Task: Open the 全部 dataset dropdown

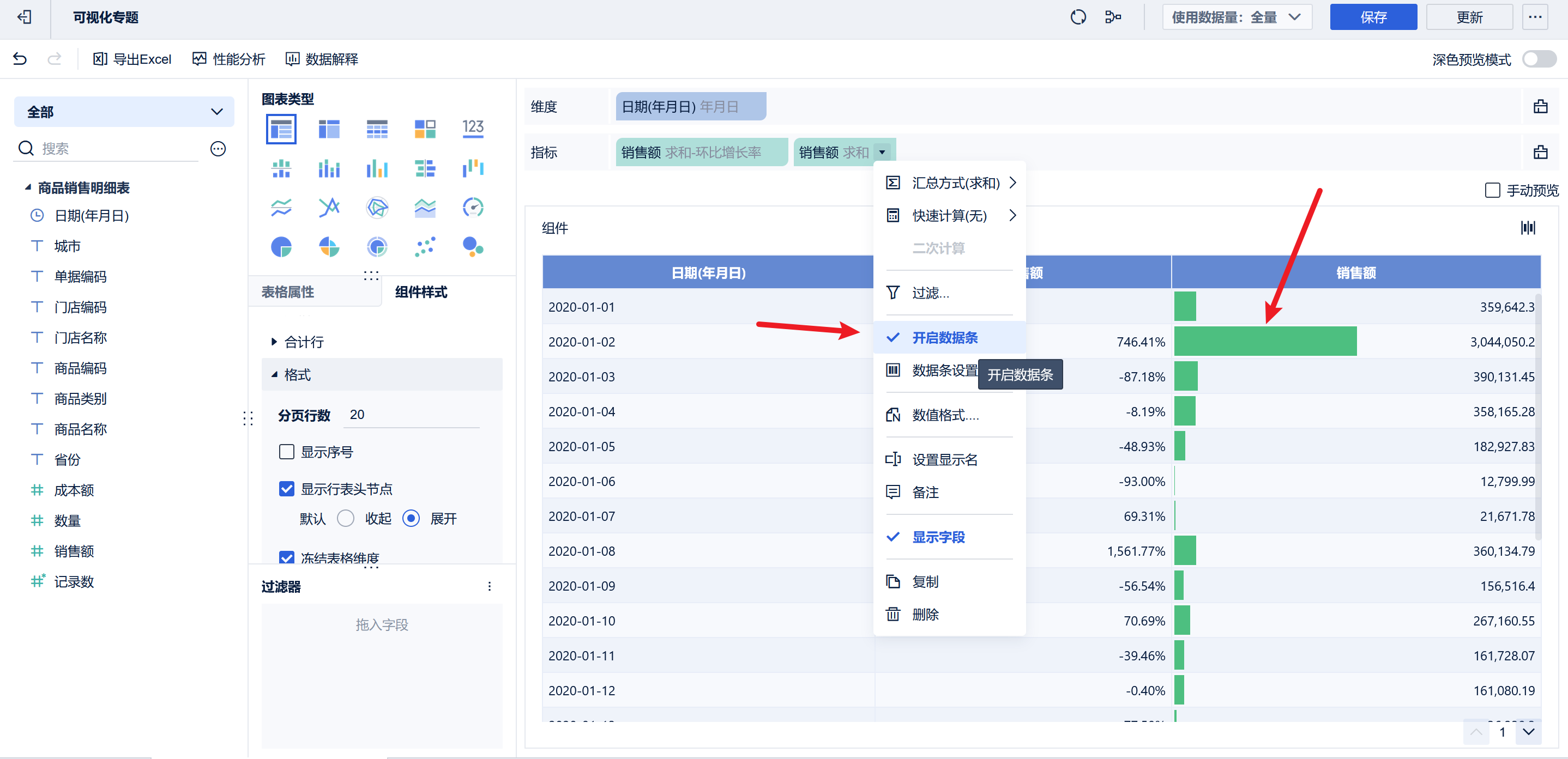Action: (124, 112)
